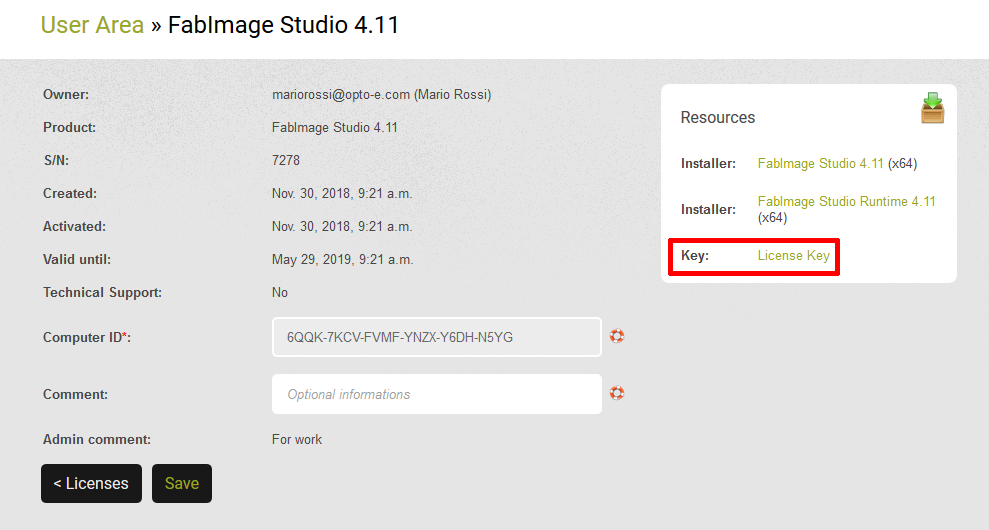The image size is (989, 530).
Task: Click the page title FabImage Studio 4.11
Action: (283, 25)
